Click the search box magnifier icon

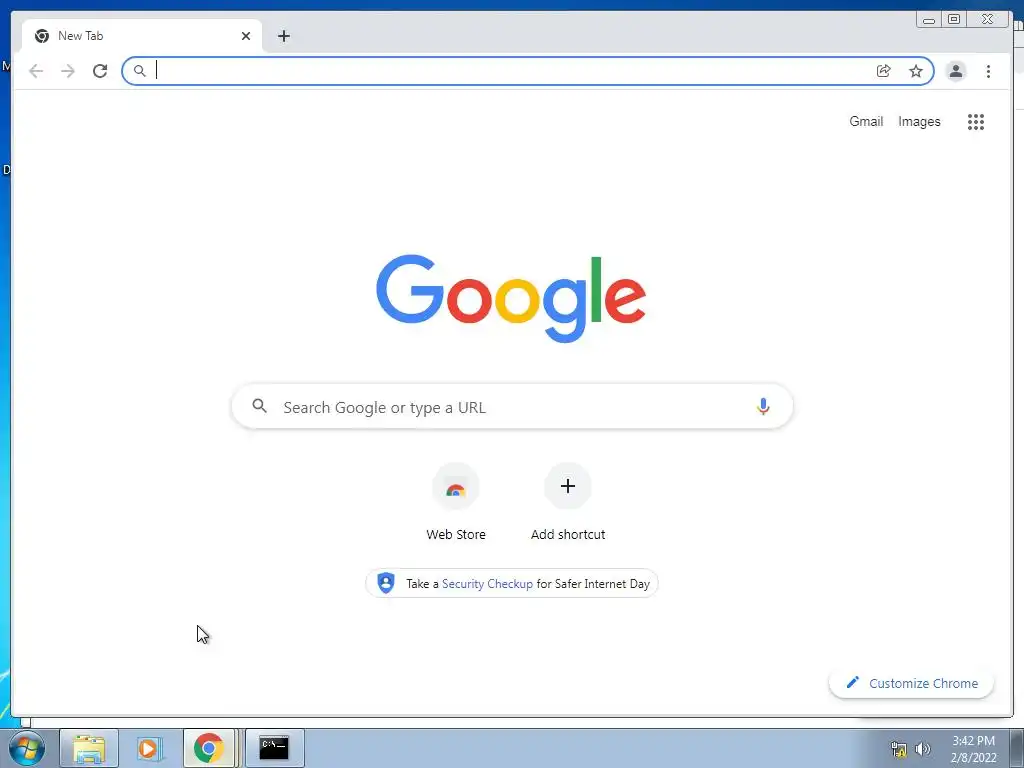pos(259,406)
